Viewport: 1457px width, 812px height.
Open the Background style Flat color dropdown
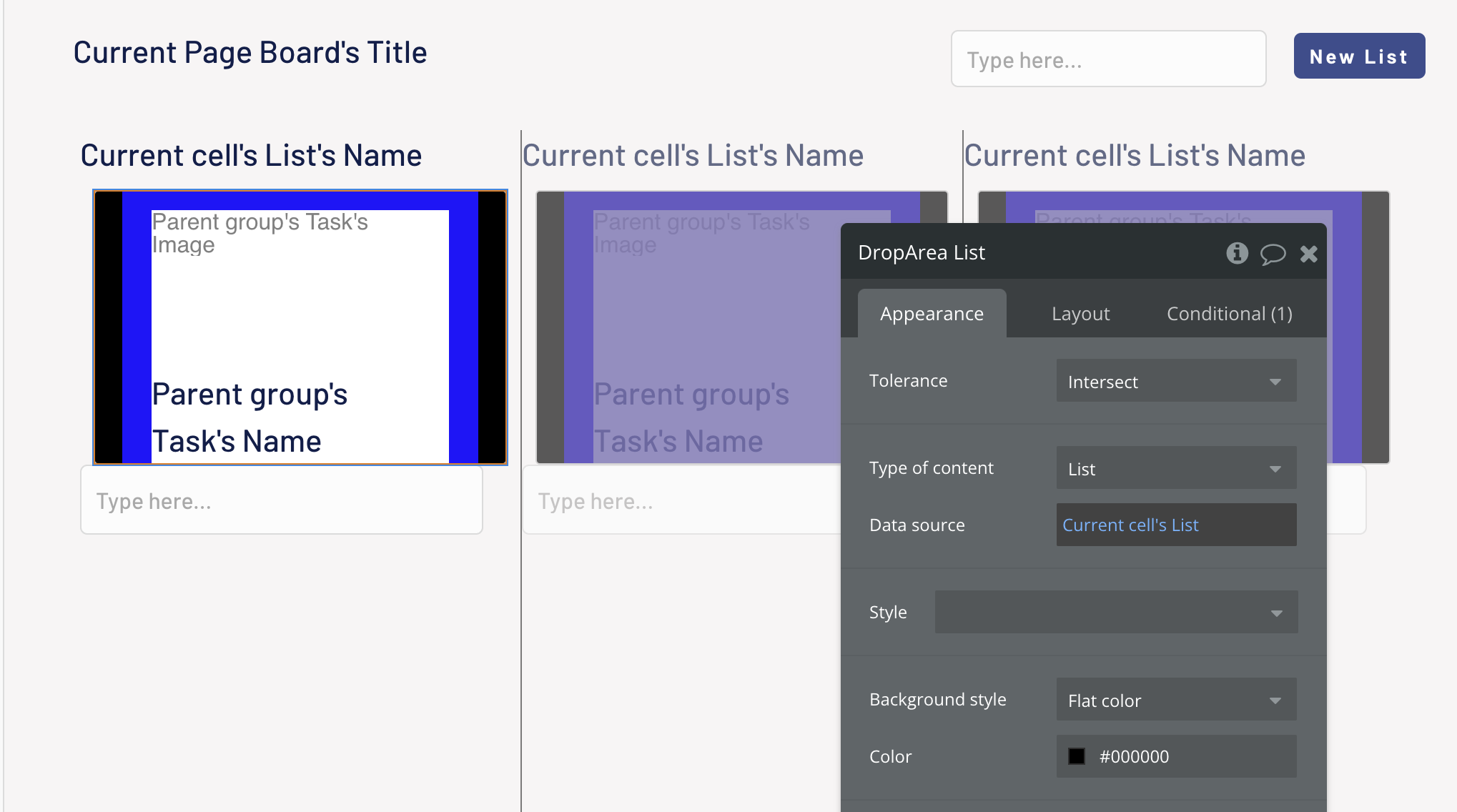(x=1176, y=700)
